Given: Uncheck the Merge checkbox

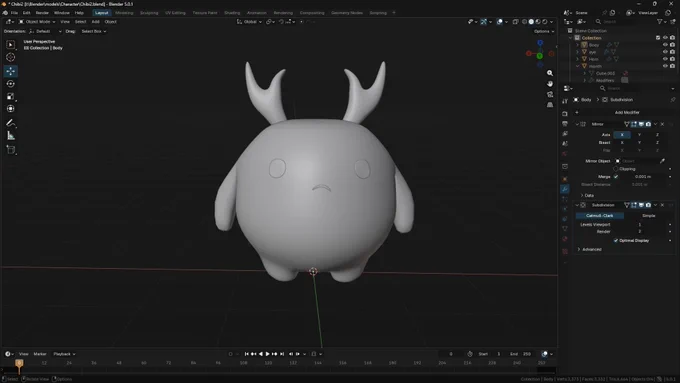Looking at the screenshot, I should click(616, 177).
